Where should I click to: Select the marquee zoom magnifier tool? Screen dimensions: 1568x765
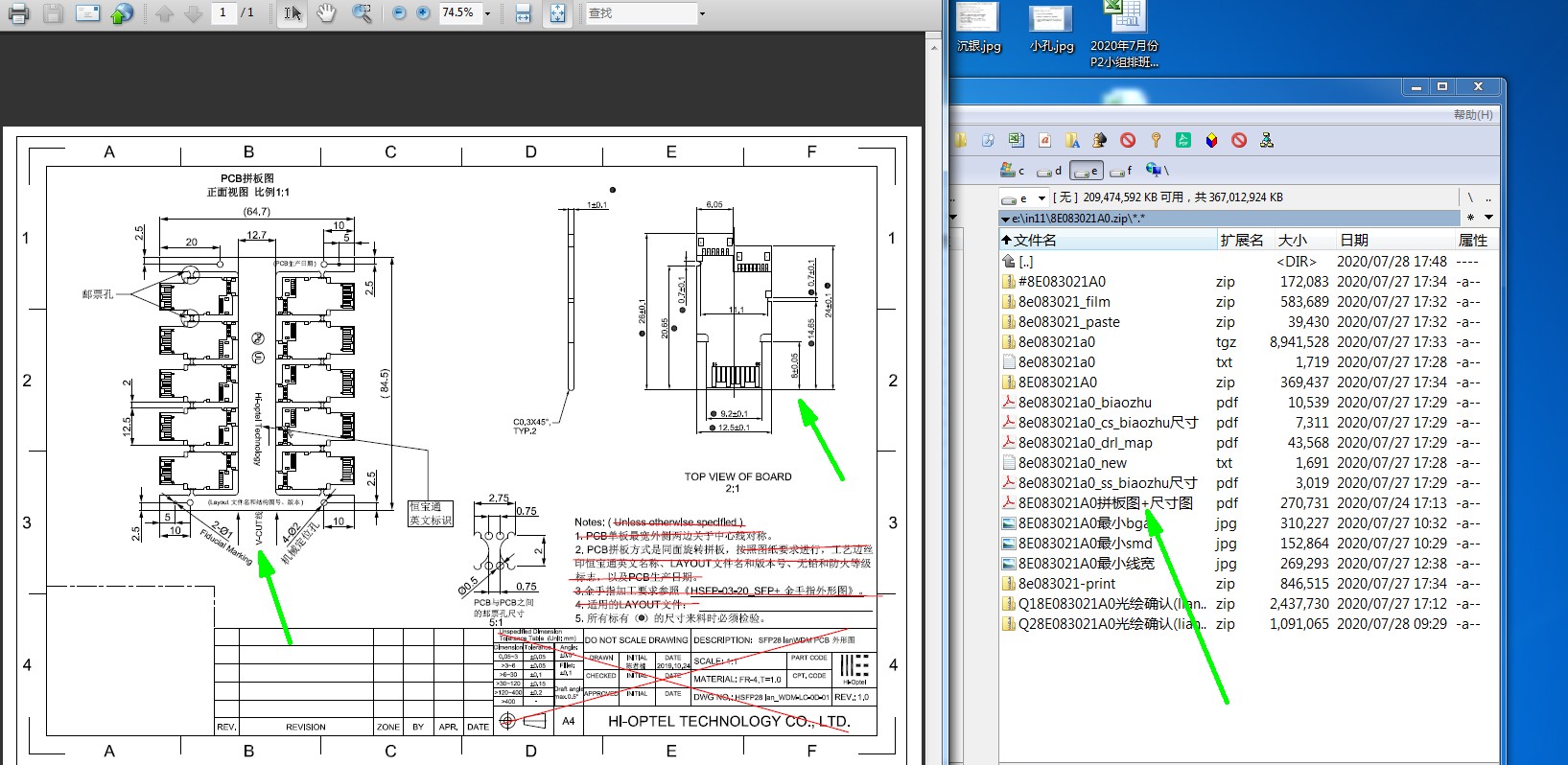click(x=362, y=13)
